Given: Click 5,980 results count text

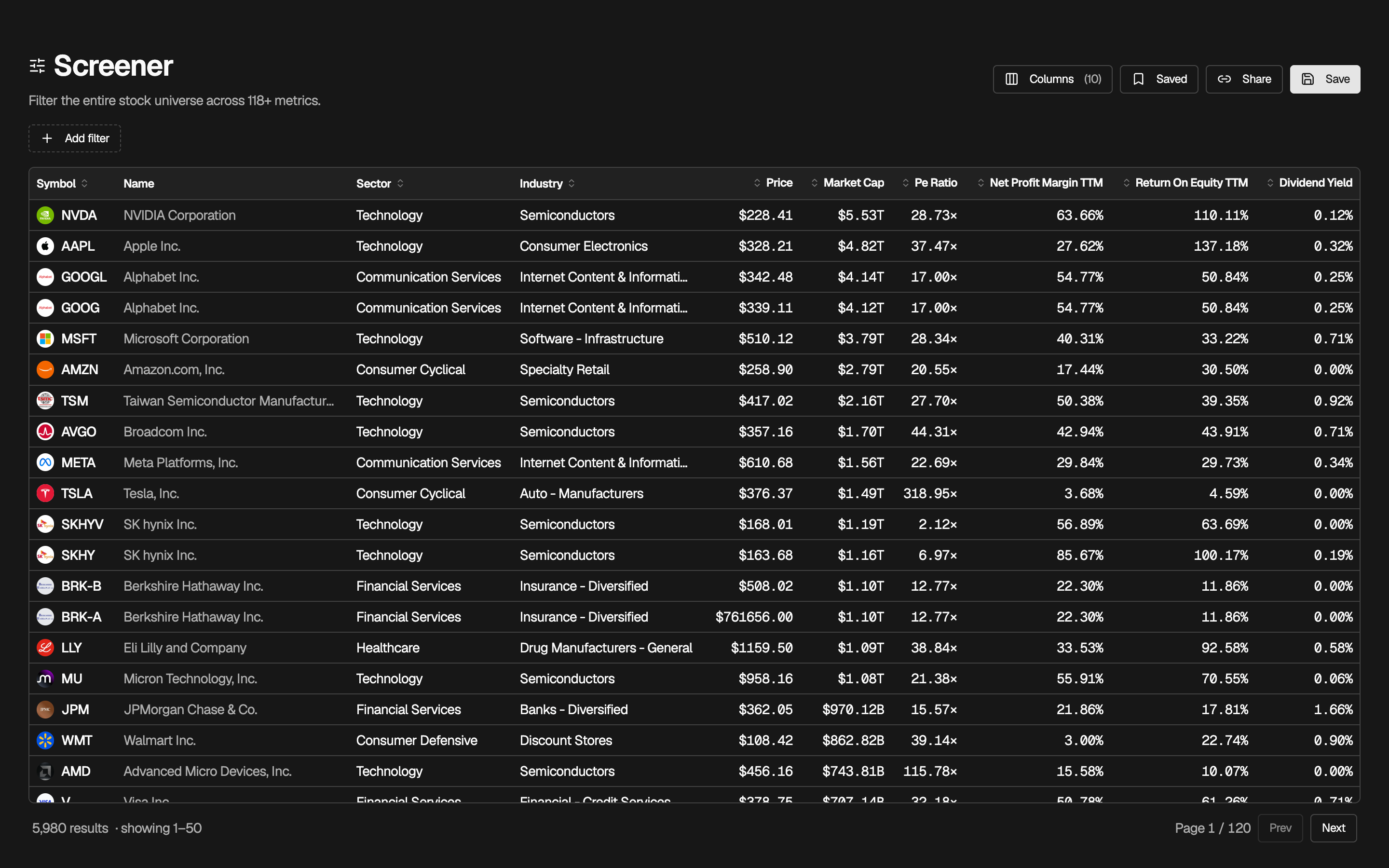Looking at the screenshot, I should click(70, 828).
